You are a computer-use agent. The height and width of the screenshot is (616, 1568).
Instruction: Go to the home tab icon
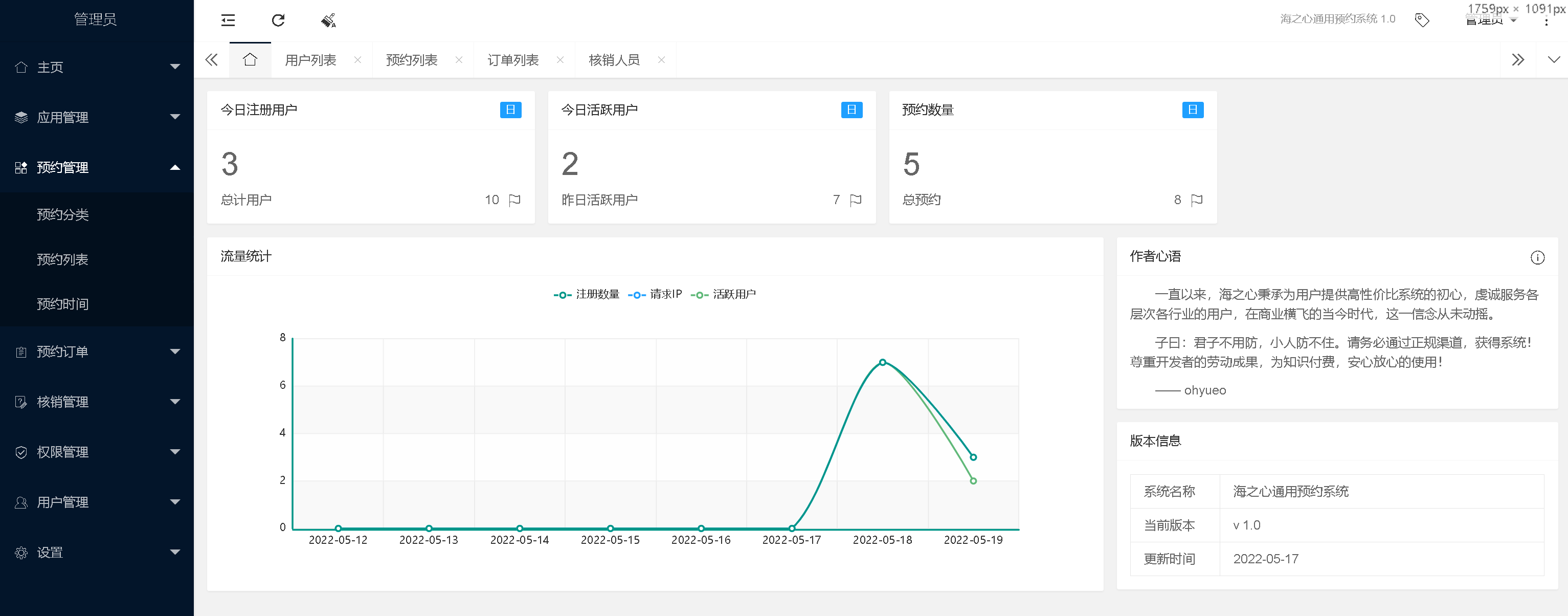click(250, 60)
